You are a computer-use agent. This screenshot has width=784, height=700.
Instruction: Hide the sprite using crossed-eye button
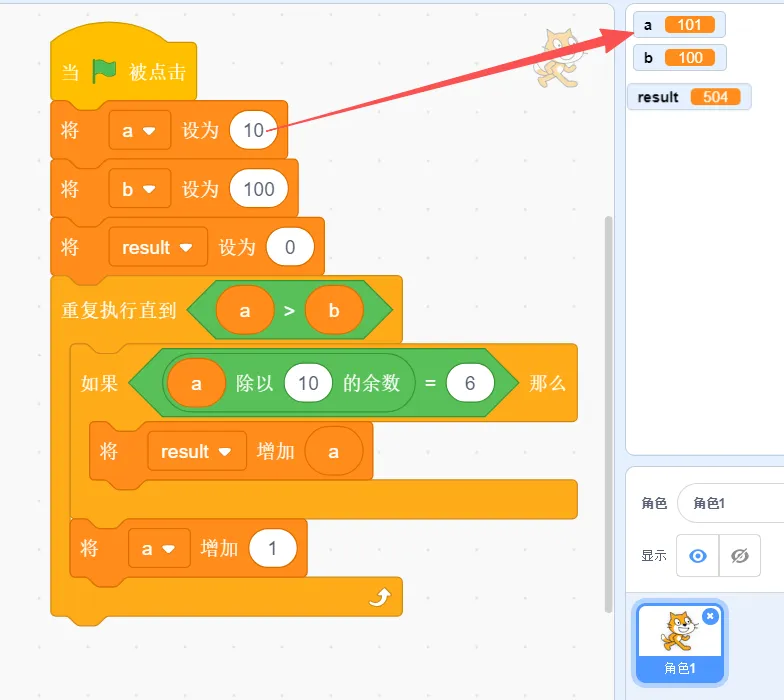740,556
